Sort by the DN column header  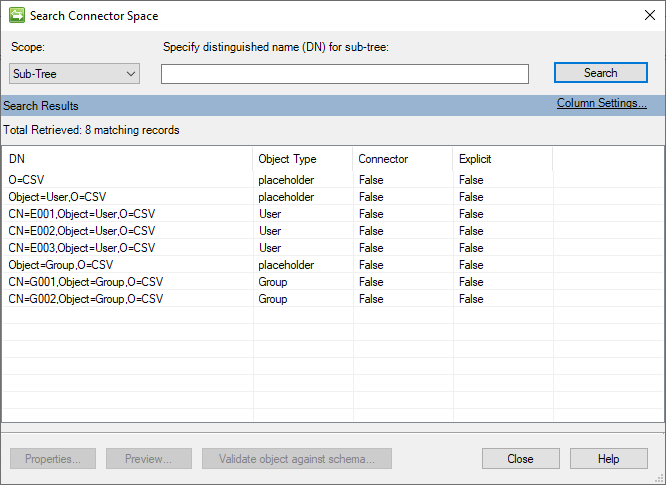click(127, 159)
